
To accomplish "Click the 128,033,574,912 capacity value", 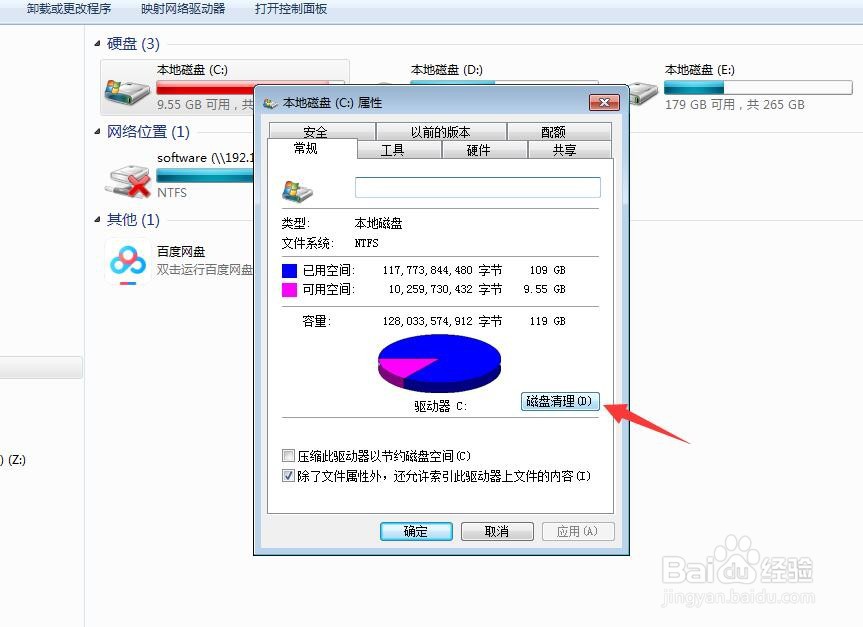I will [428, 321].
